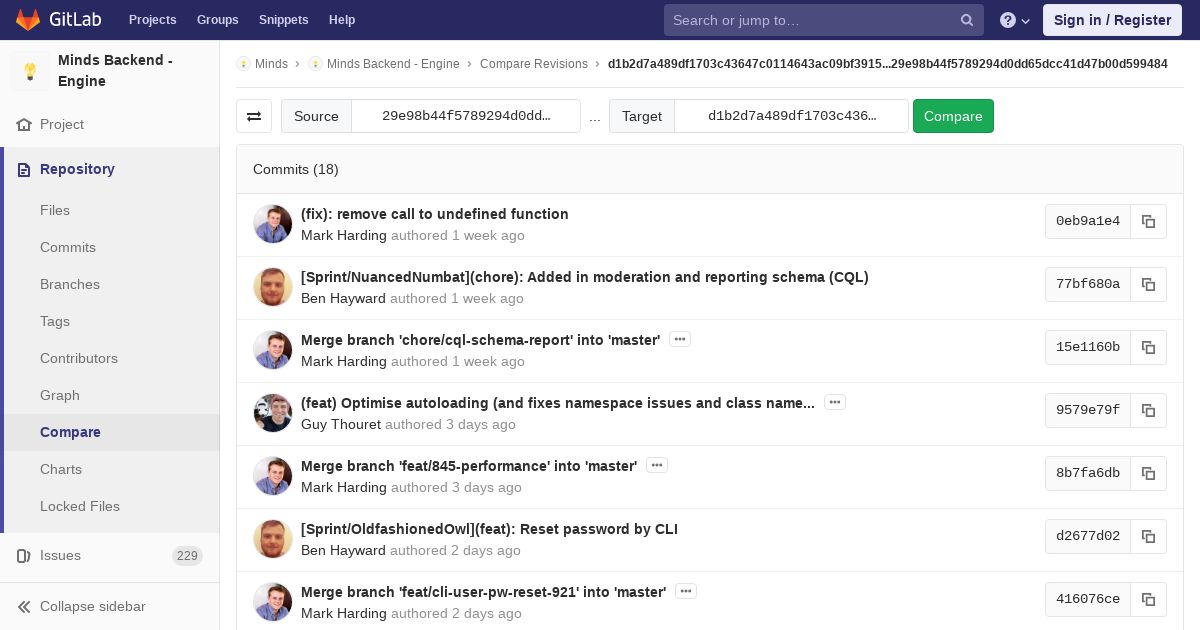Expand description of 'feat/cli-user-pw-reset-921' merge commit

point(686,592)
